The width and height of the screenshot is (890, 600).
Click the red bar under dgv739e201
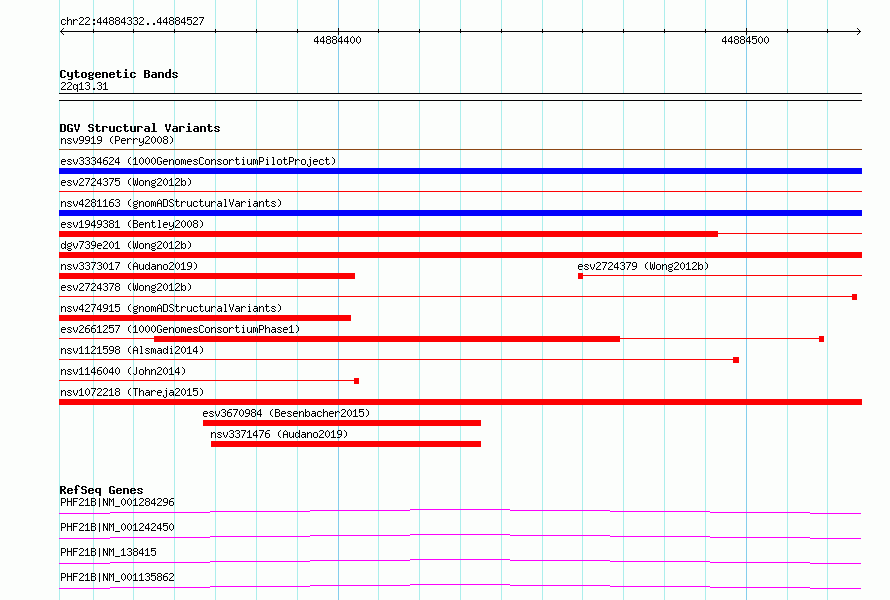point(460,255)
